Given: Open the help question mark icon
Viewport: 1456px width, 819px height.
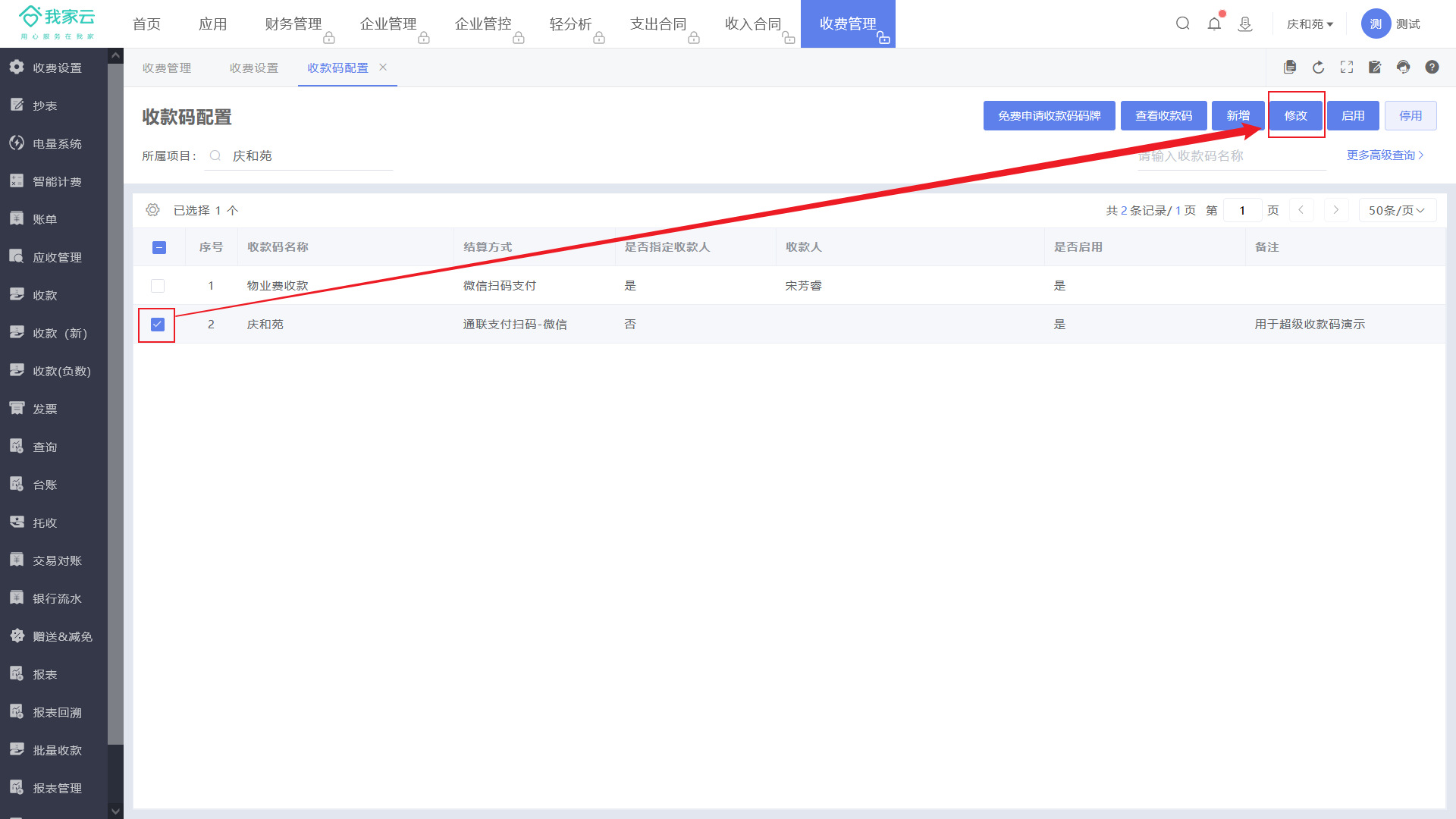Looking at the screenshot, I should 1432,67.
